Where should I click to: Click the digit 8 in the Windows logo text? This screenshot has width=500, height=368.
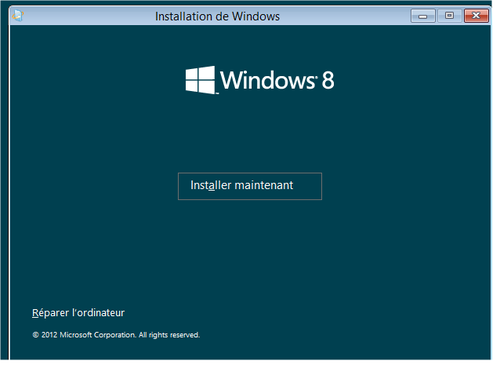[x=328, y=80]
